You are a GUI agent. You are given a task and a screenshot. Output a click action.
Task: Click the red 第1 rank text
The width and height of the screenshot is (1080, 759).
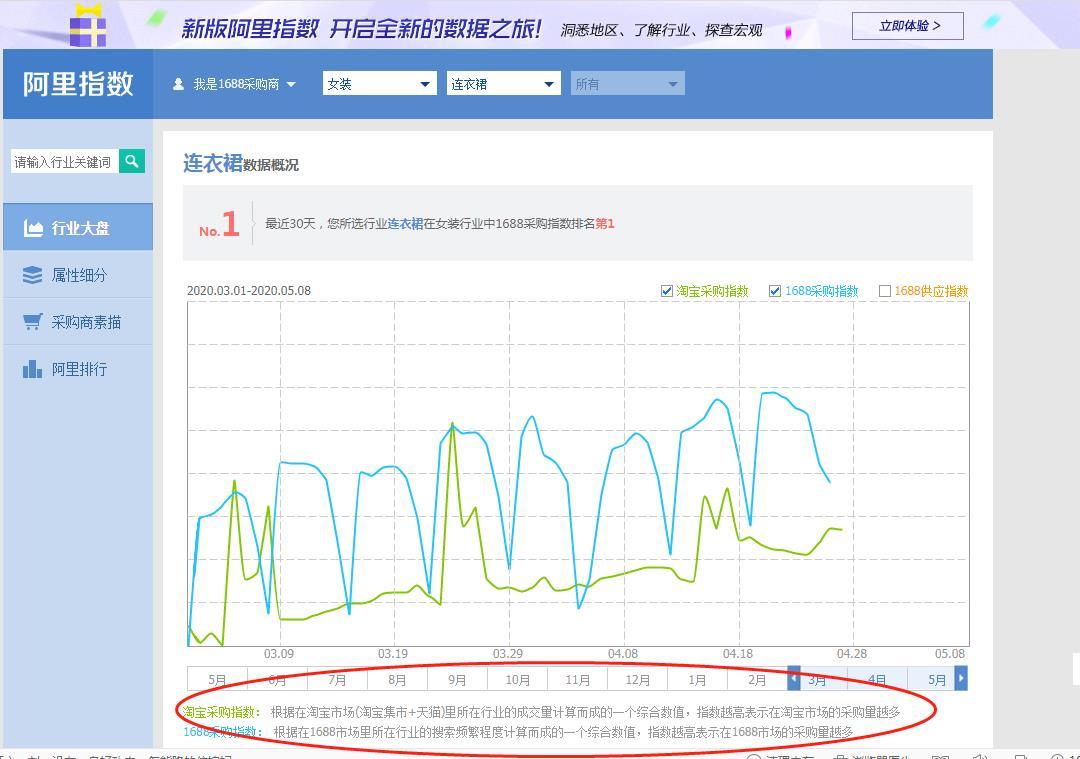click(x=605, y=223)
